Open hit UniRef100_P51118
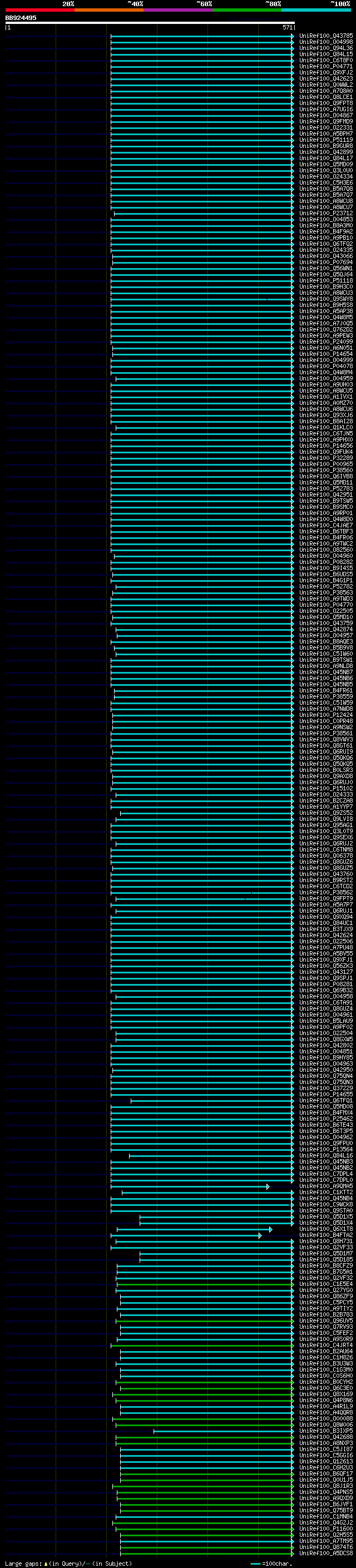Screen dimensions: 356x1568 click(325, 280)
